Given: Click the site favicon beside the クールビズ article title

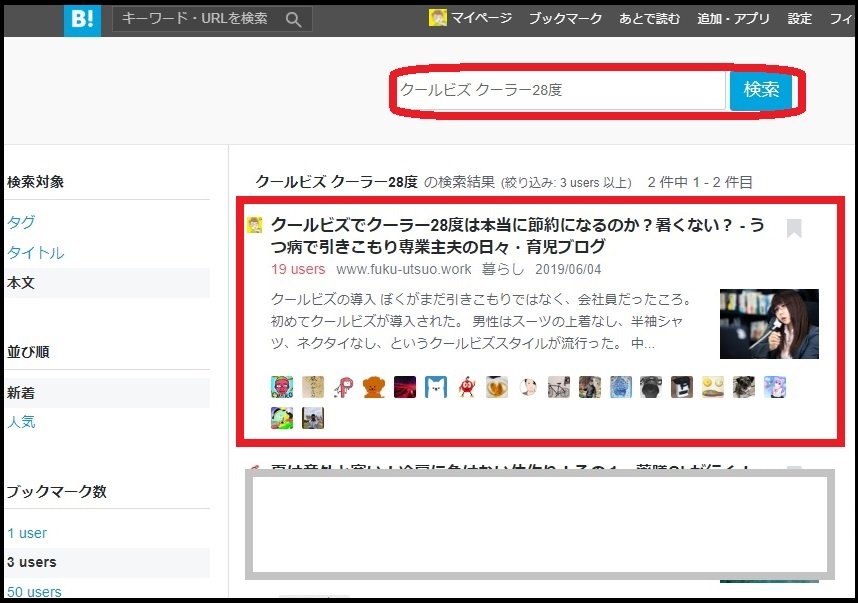Looking at the screenshot, I should click(254, 225).
